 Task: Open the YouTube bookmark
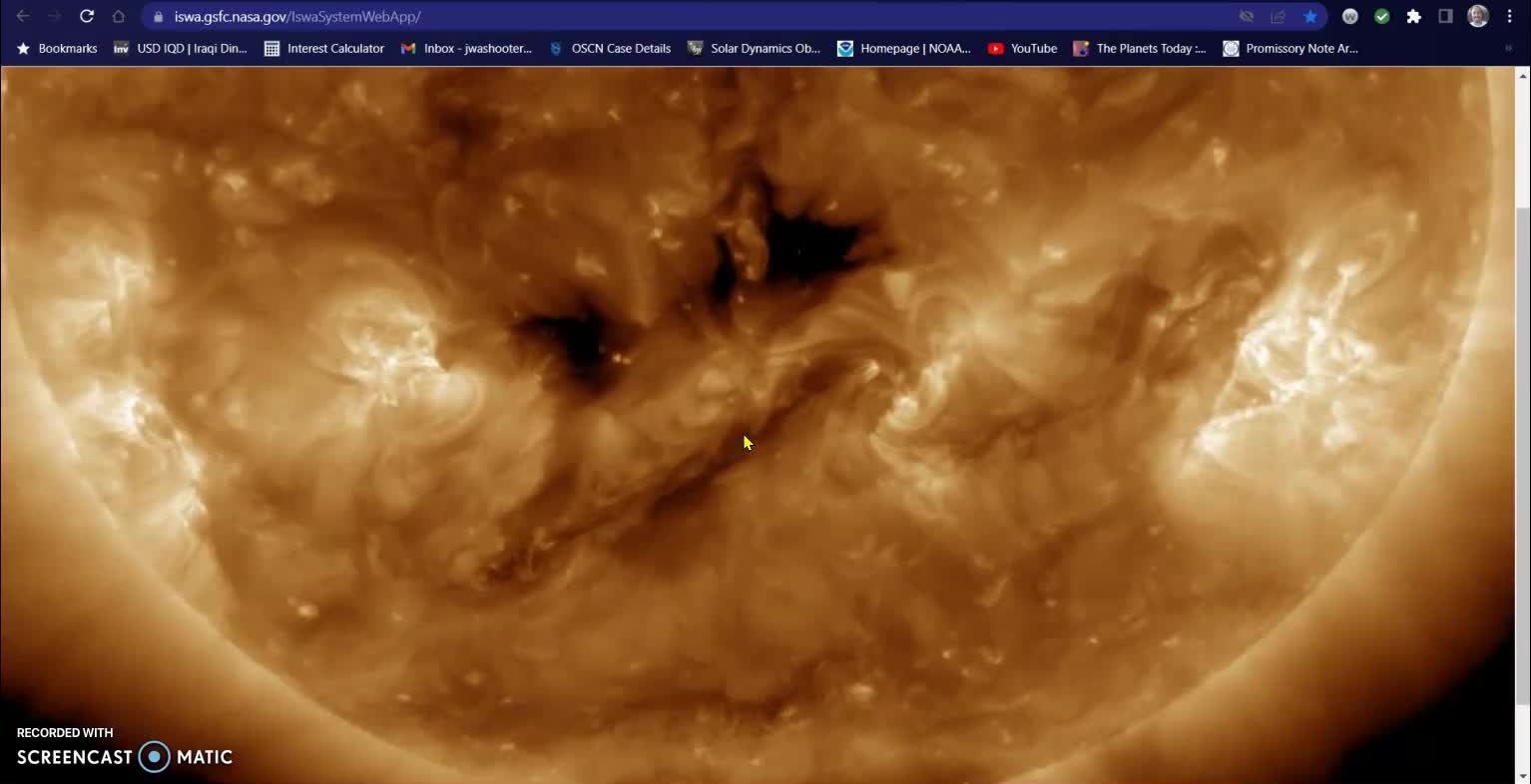tap(1022, 48)
